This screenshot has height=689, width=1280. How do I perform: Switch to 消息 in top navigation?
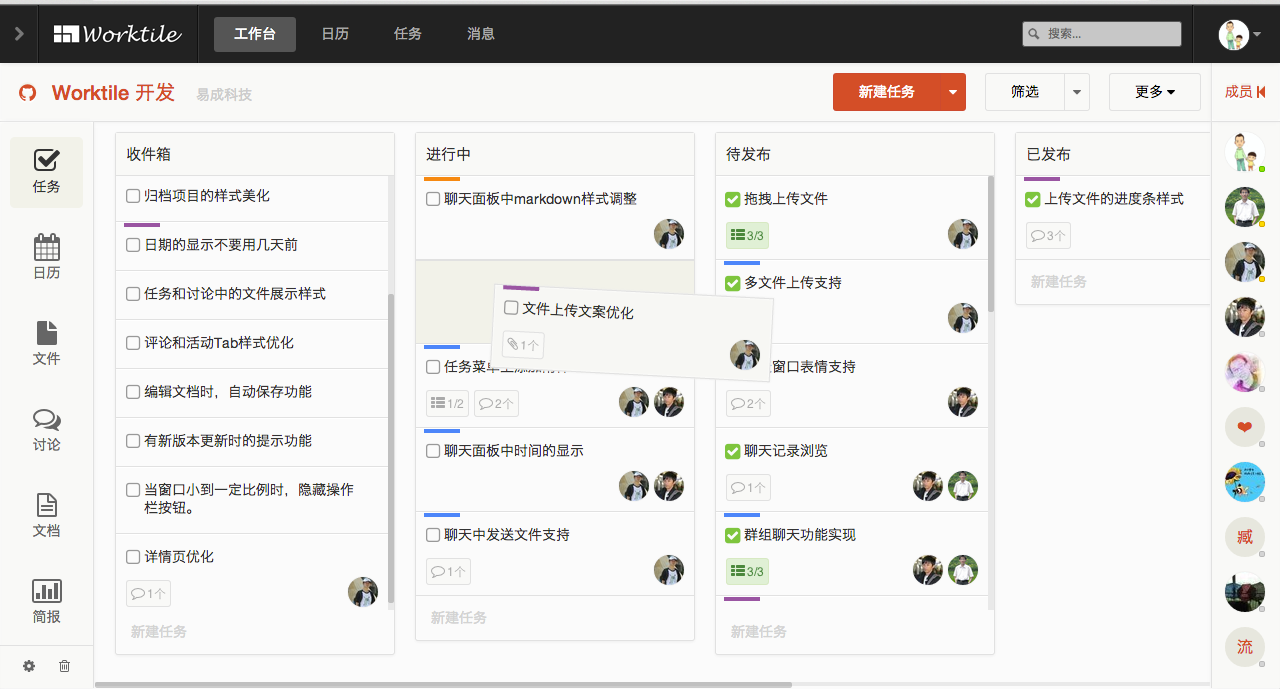point(481,34)
